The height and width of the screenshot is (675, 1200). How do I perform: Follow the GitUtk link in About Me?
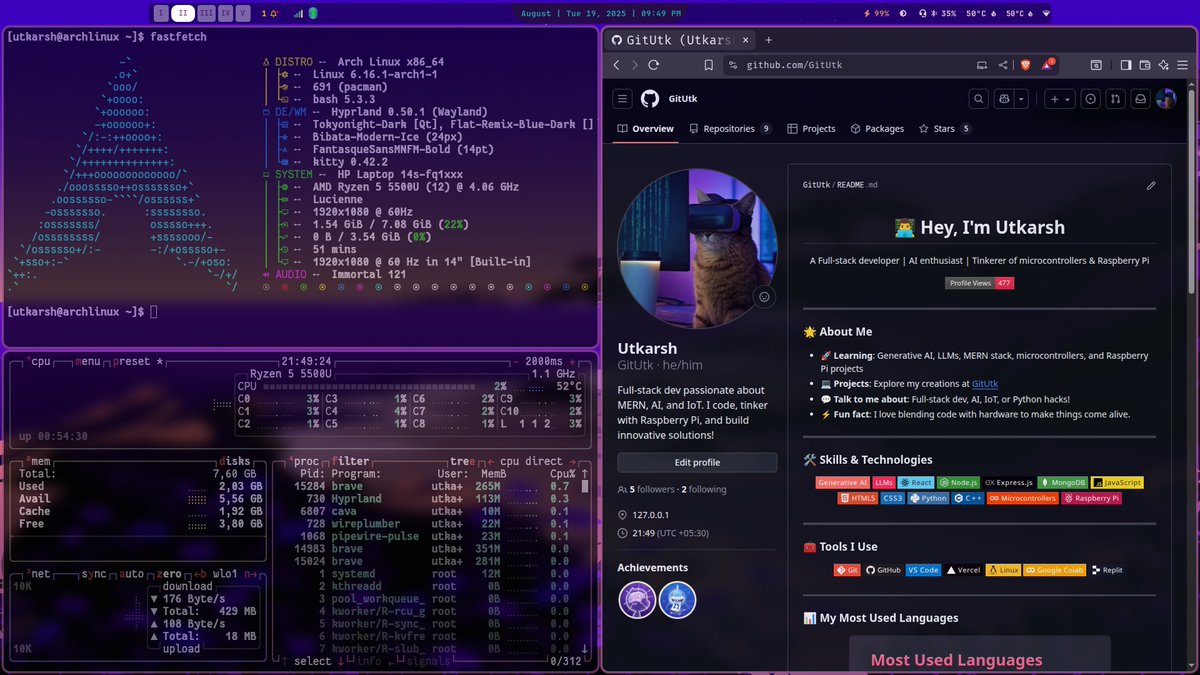point(985,384)
